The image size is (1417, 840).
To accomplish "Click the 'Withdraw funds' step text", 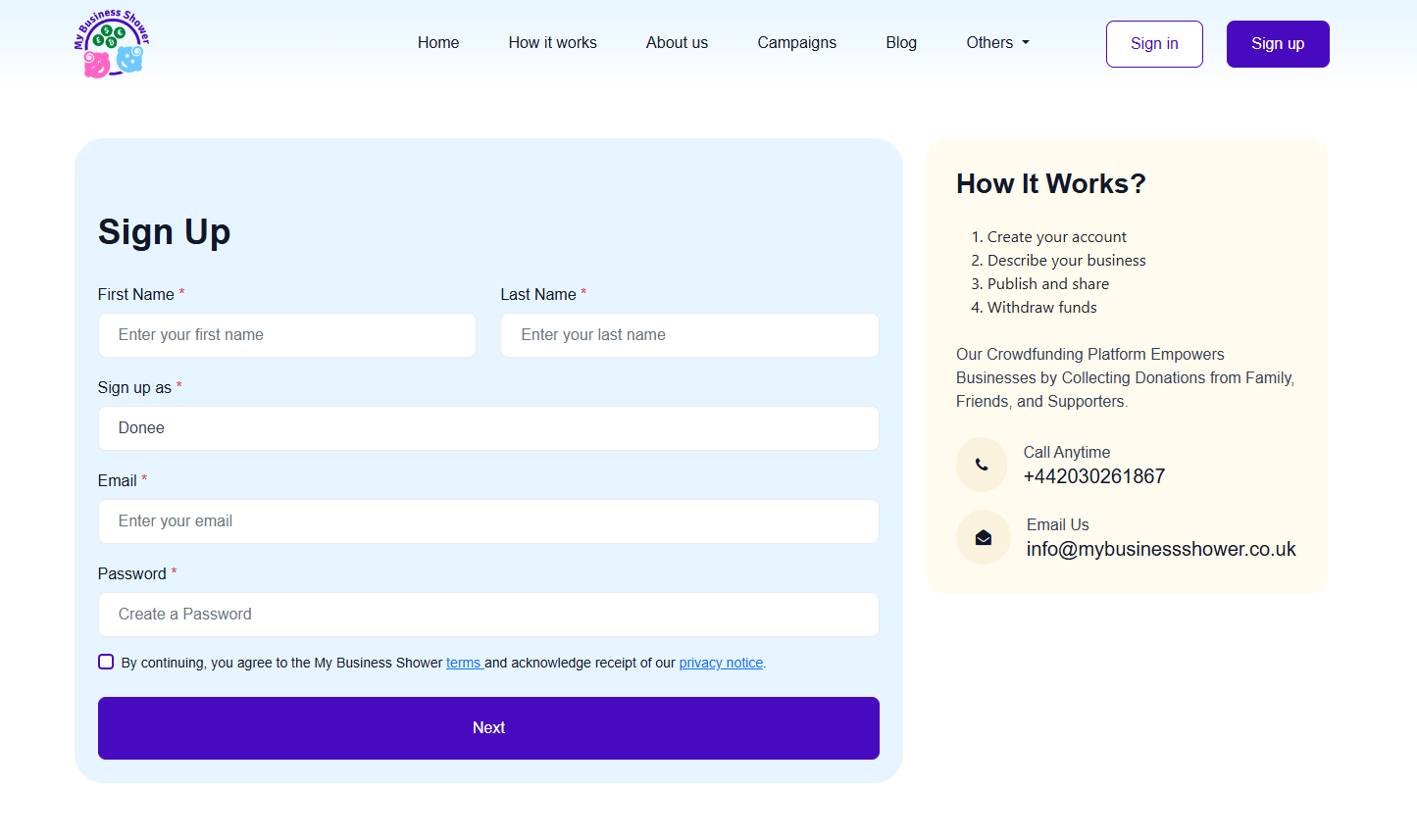I will tap(1042, 308).
